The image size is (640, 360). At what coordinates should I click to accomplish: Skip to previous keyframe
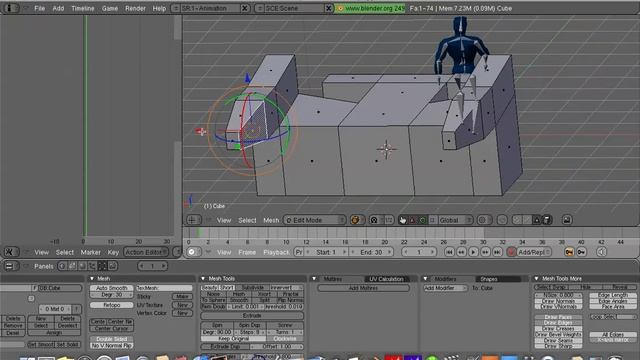tap(461, 252)
